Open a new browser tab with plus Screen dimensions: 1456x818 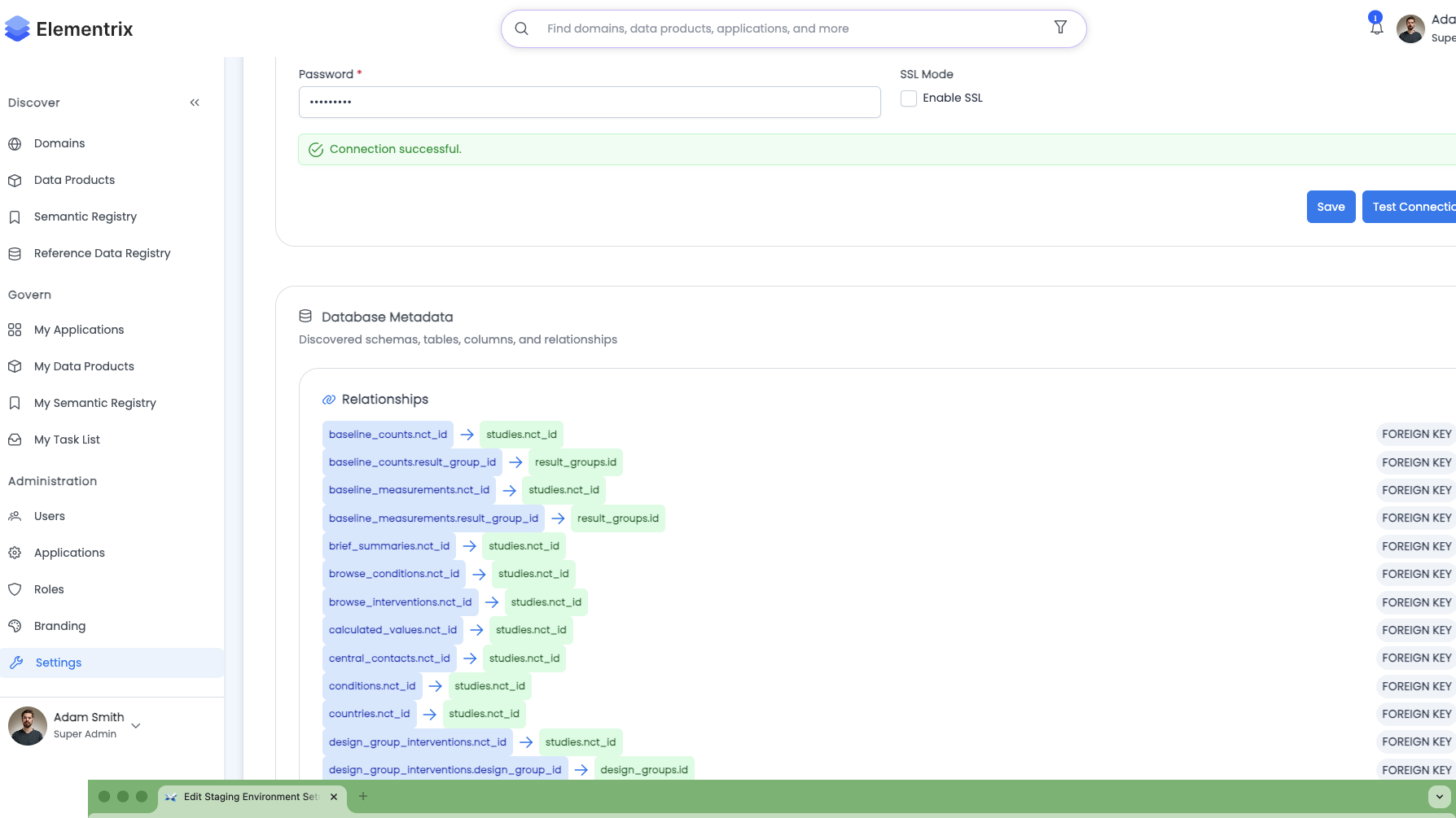tap(363, 796)
